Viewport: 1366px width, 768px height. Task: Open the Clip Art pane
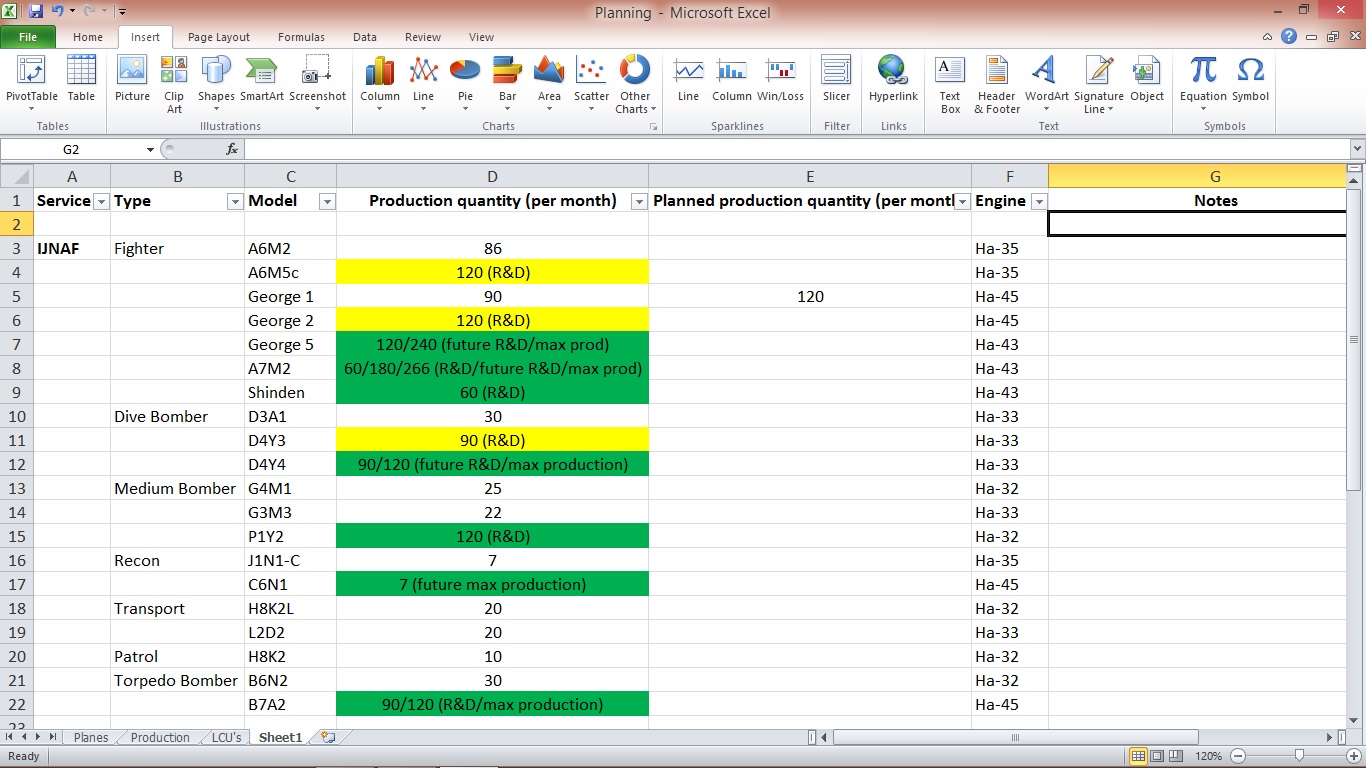coord(174,84)
